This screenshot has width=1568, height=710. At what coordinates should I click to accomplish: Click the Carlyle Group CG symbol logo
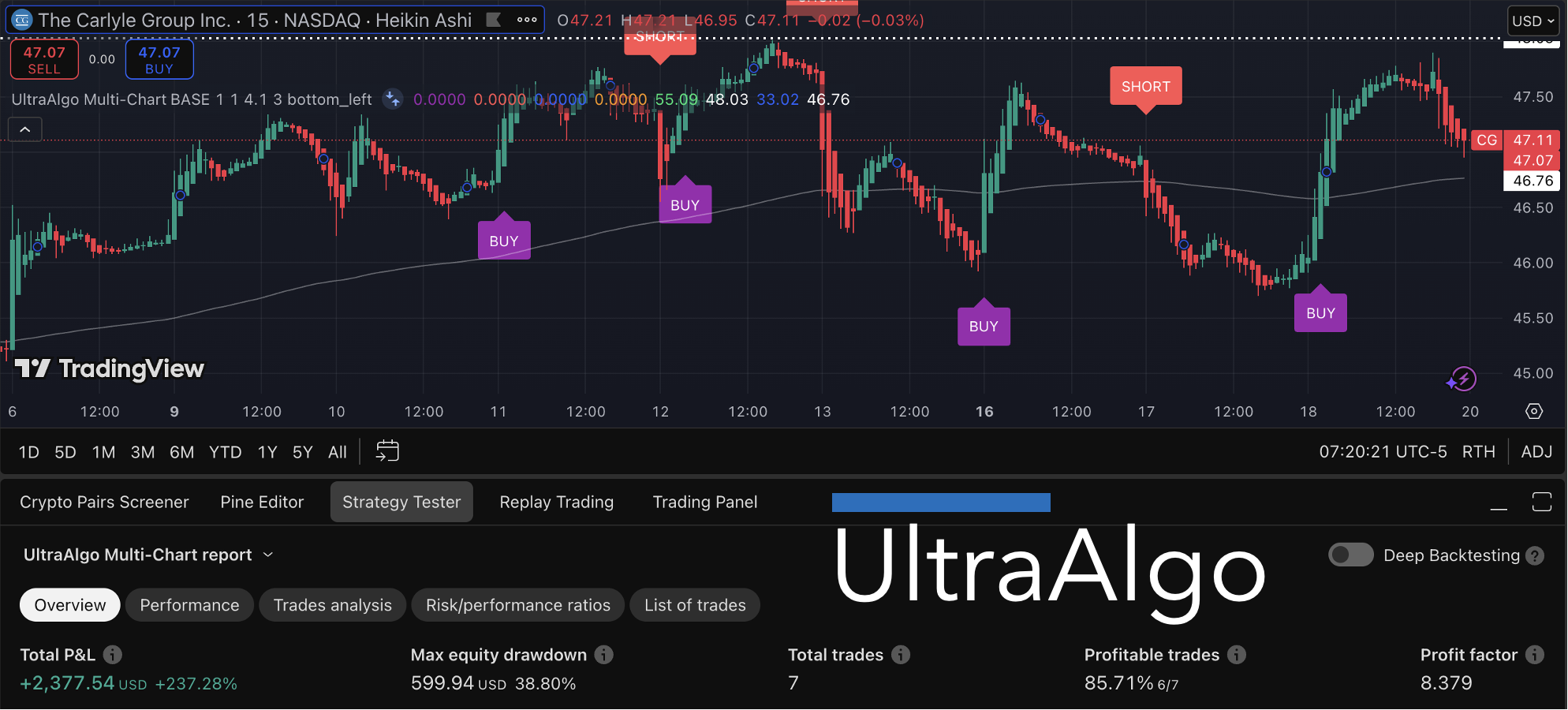(22, 21)
